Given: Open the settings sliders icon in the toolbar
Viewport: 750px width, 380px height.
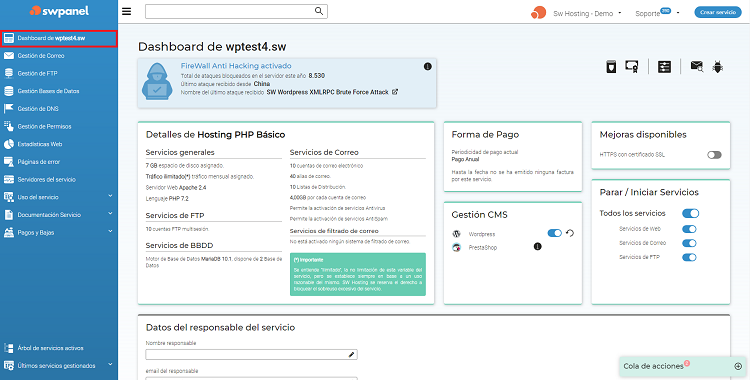Looking at the screenshot, I should [664, 67].
